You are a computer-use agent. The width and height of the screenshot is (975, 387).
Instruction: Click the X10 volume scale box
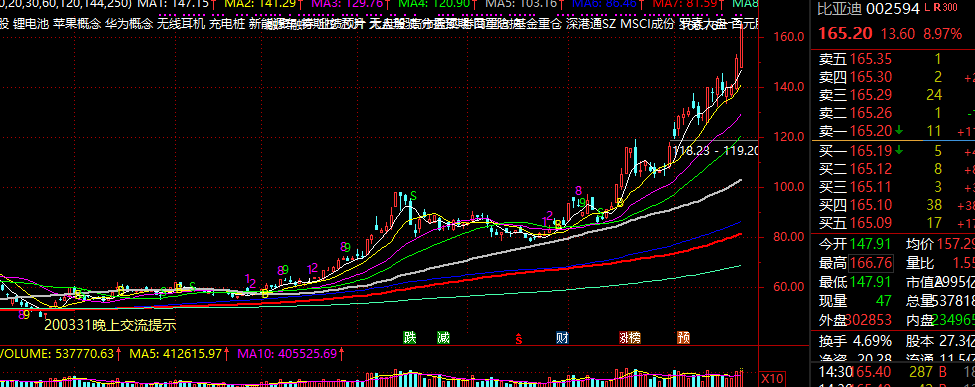pyautogui.click(x=771, y=378)
